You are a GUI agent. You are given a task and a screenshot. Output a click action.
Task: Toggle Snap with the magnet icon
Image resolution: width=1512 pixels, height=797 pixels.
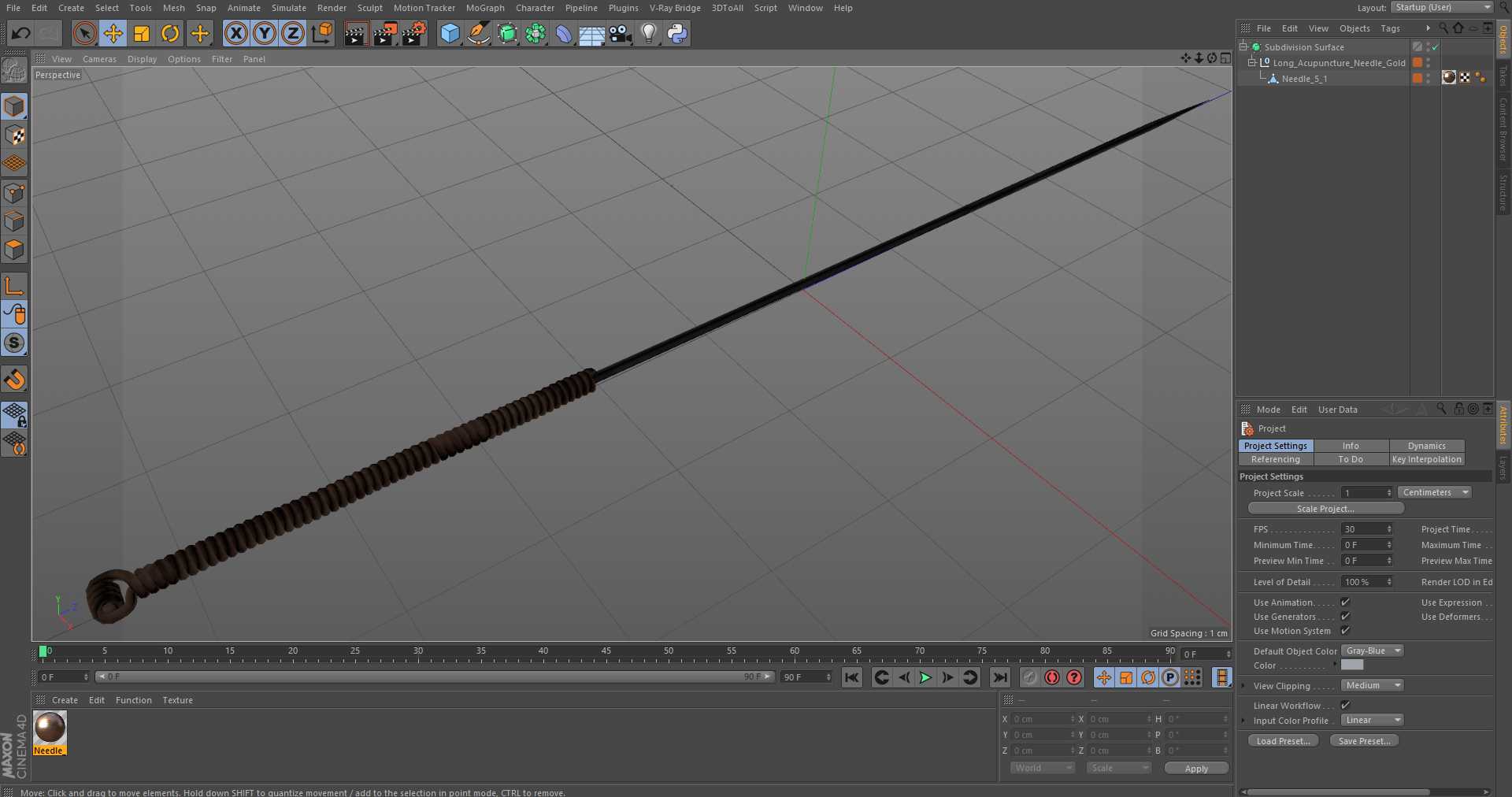14,380
